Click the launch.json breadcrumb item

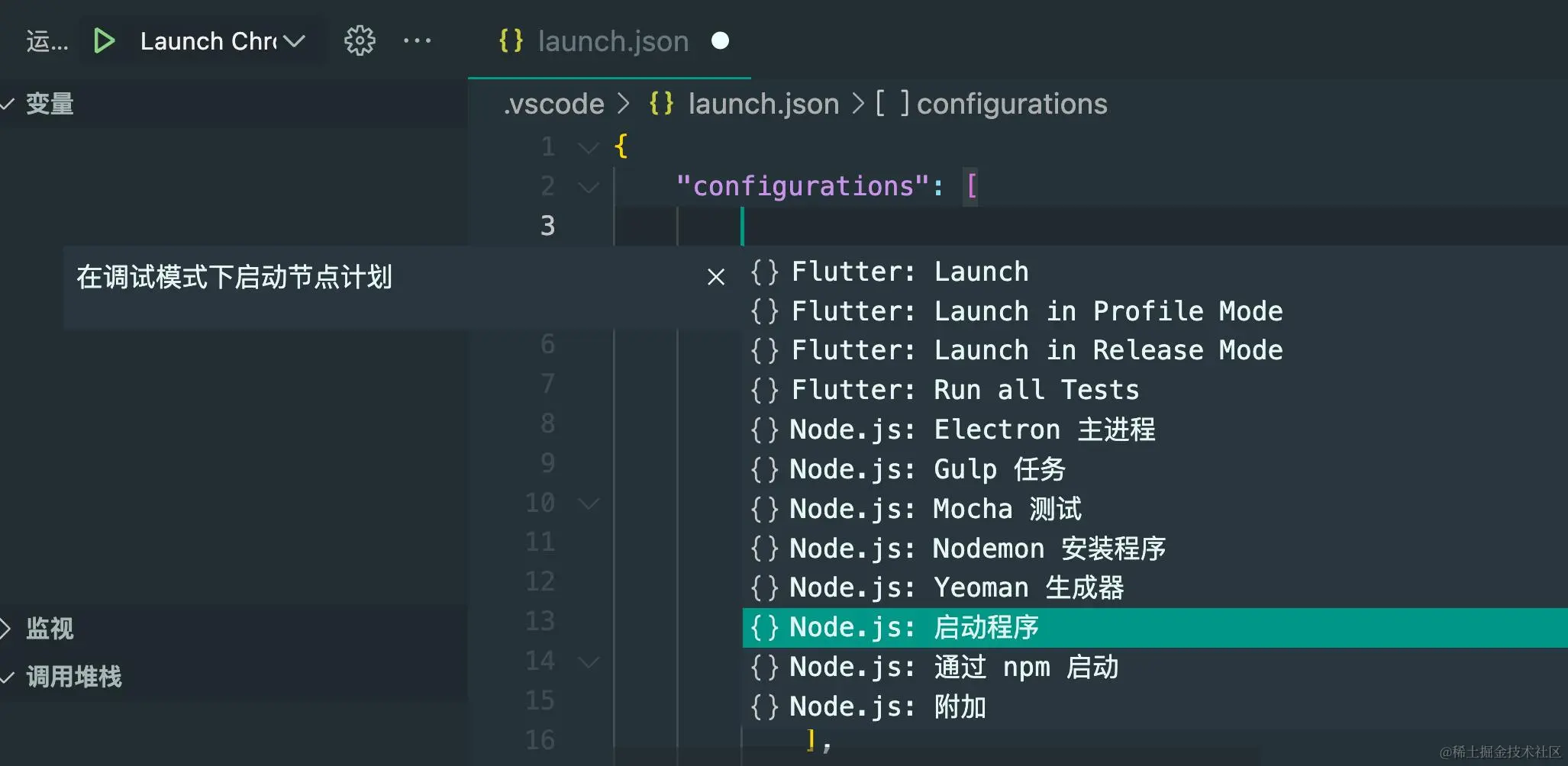pos(763,104)
